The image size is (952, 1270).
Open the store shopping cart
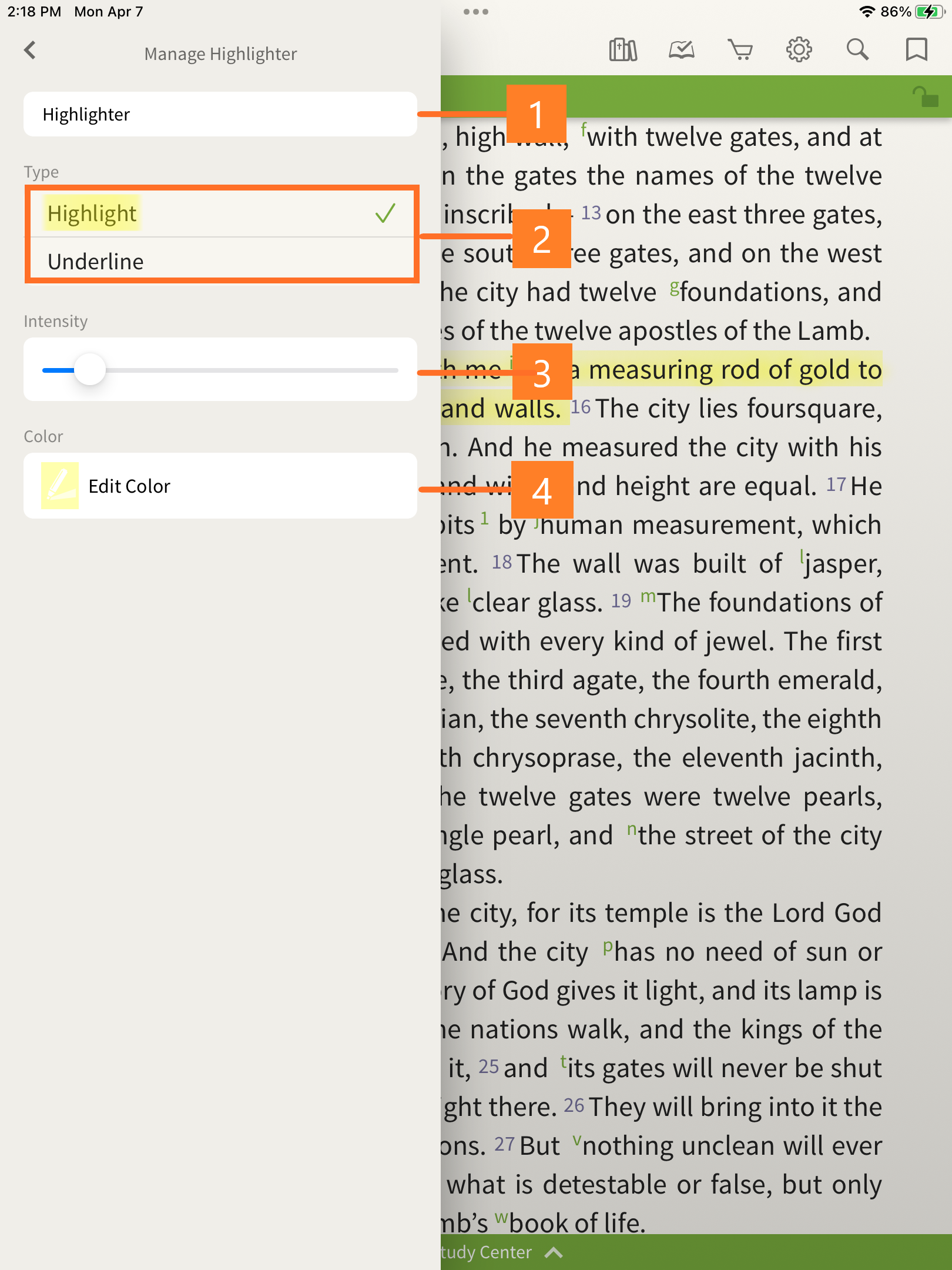740,50
